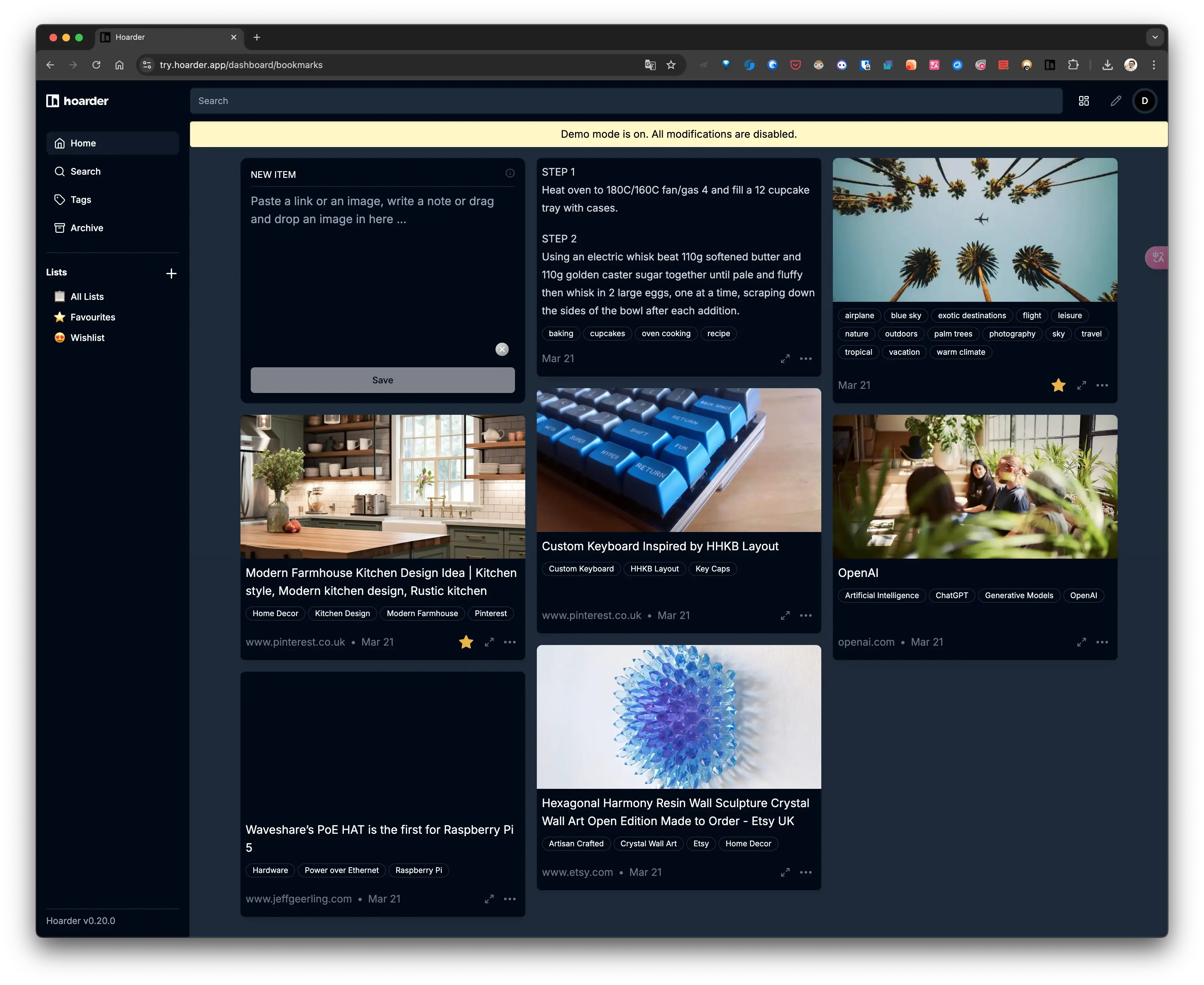The width and height of the screenshot is (1204, 985).
Task: Click the top Search input field
Action: (x=625, y=101)
